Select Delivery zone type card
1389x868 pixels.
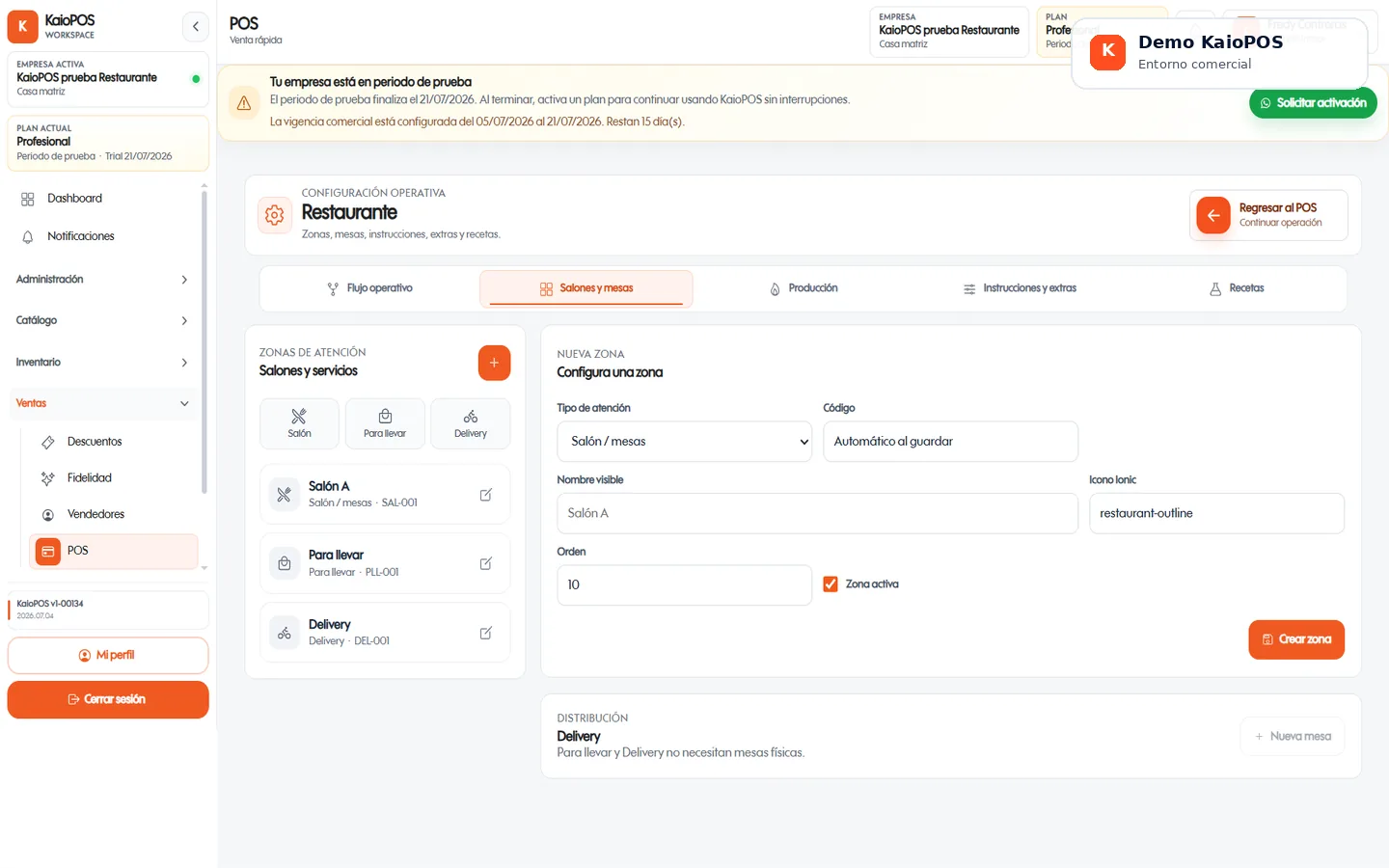(x=471, y=423)
